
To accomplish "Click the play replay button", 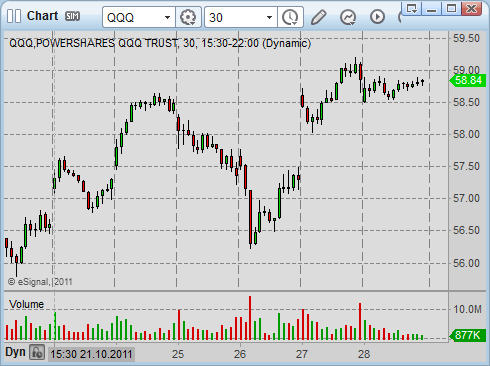I will 377,17.
